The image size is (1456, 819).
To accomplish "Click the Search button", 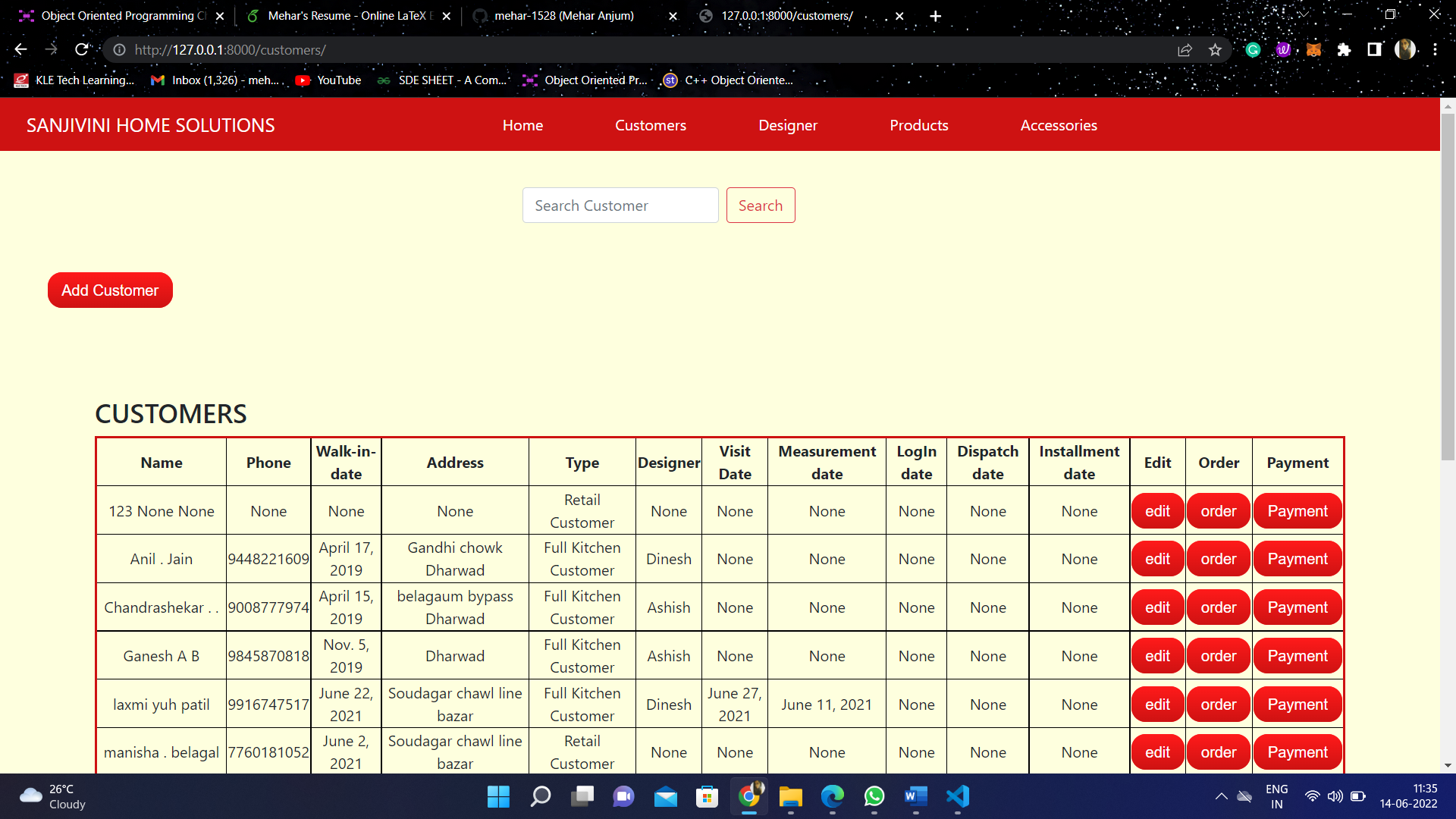I will point(761,205).
